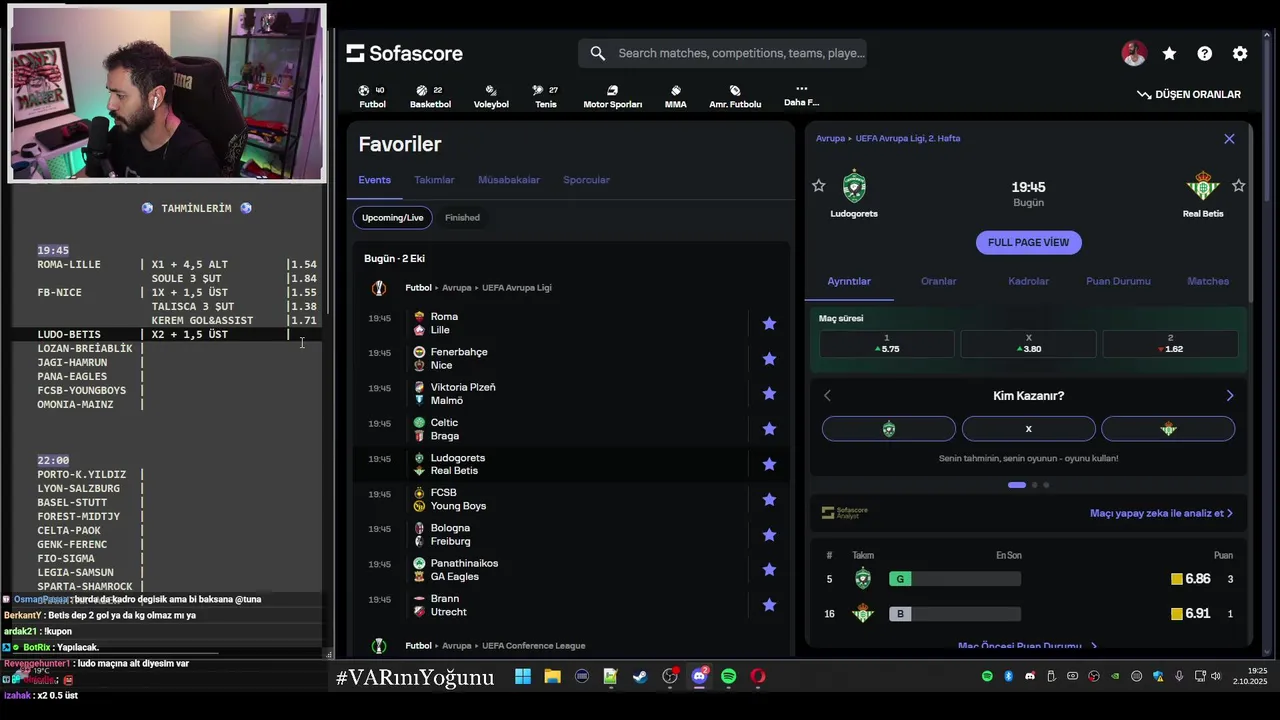The height and width of the screenshot is (720, 1280).
Task: Open the user profile avatar
Action: point(1134,54)
